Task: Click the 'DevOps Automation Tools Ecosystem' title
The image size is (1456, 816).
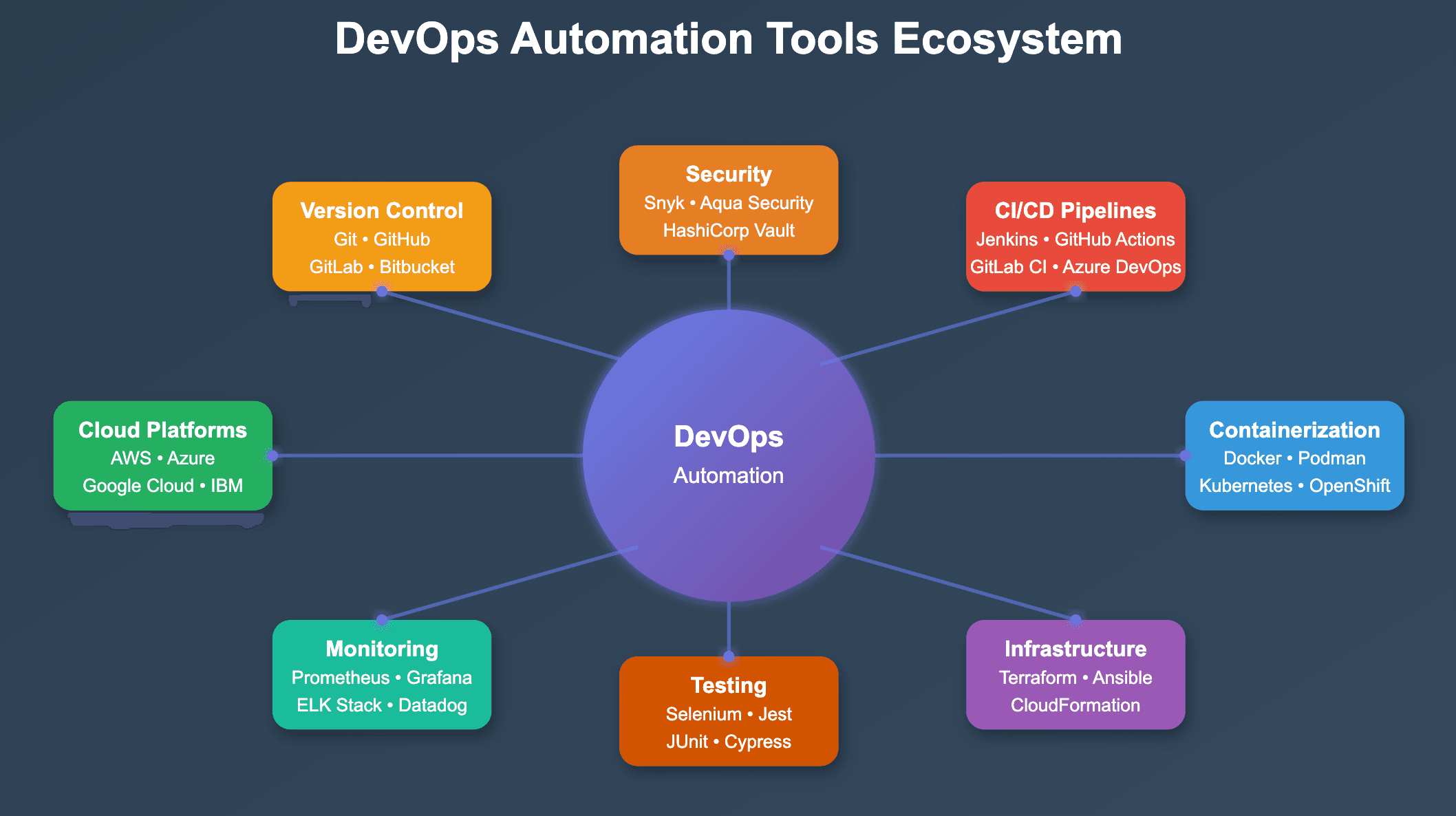Action: [729, 39]
